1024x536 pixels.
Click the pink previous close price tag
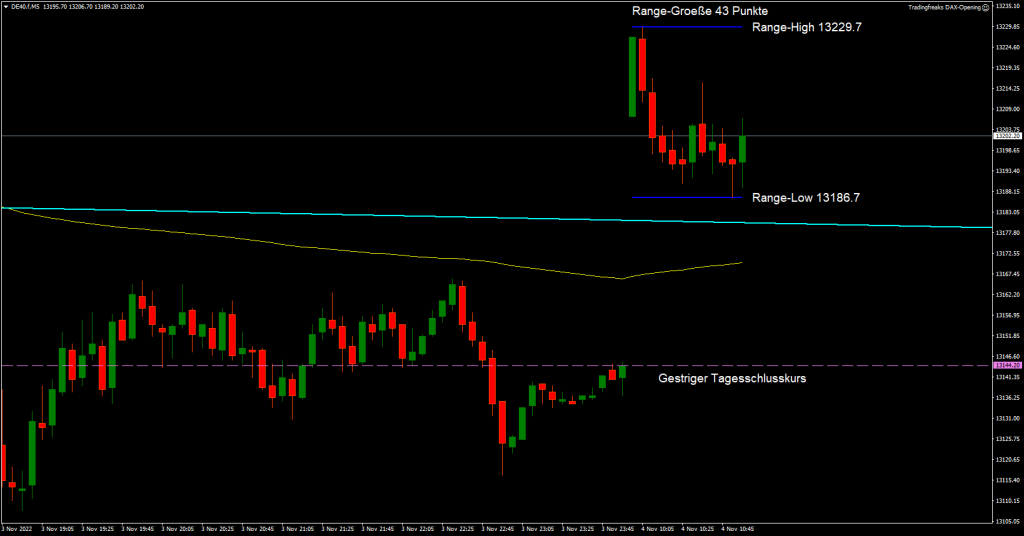click(1005, 366)
